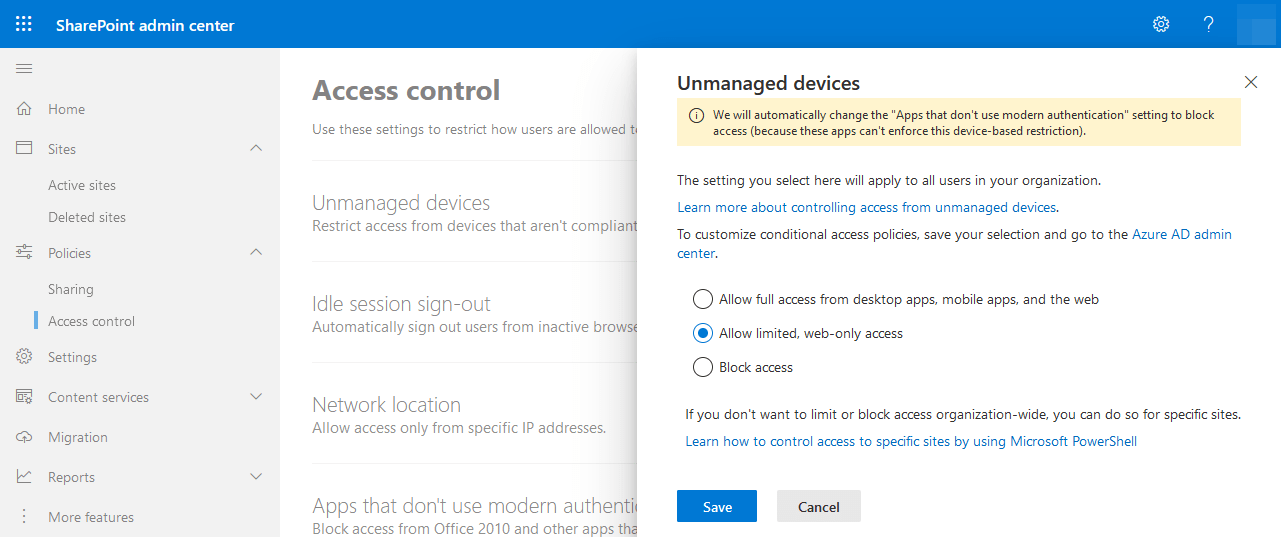Image resolution: width=1281 pixels, height=537 pixels.
Task: Open the settings gear in the header
Action: [1161, 24]
